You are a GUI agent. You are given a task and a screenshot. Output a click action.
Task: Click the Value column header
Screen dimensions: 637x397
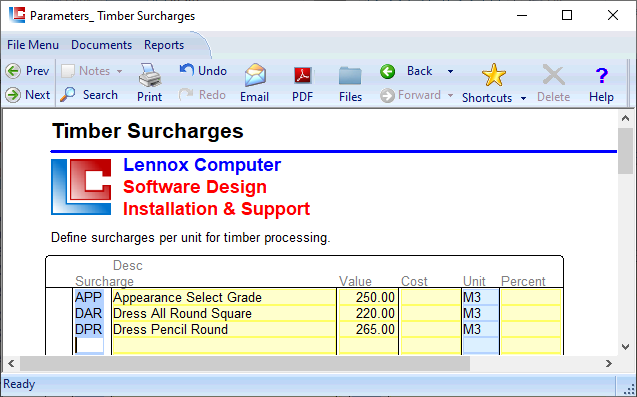(x=355, y=281)
